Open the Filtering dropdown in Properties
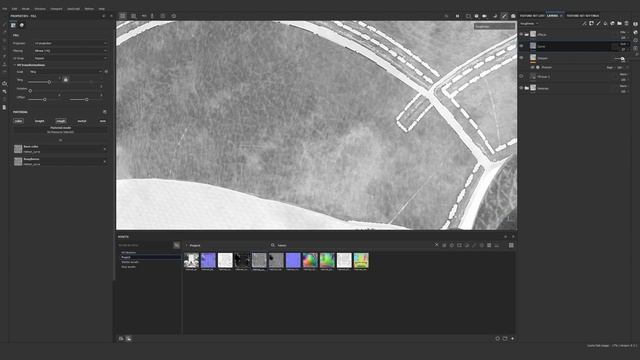The height and width of the screenshot is (360, 640). pos(71,51)
